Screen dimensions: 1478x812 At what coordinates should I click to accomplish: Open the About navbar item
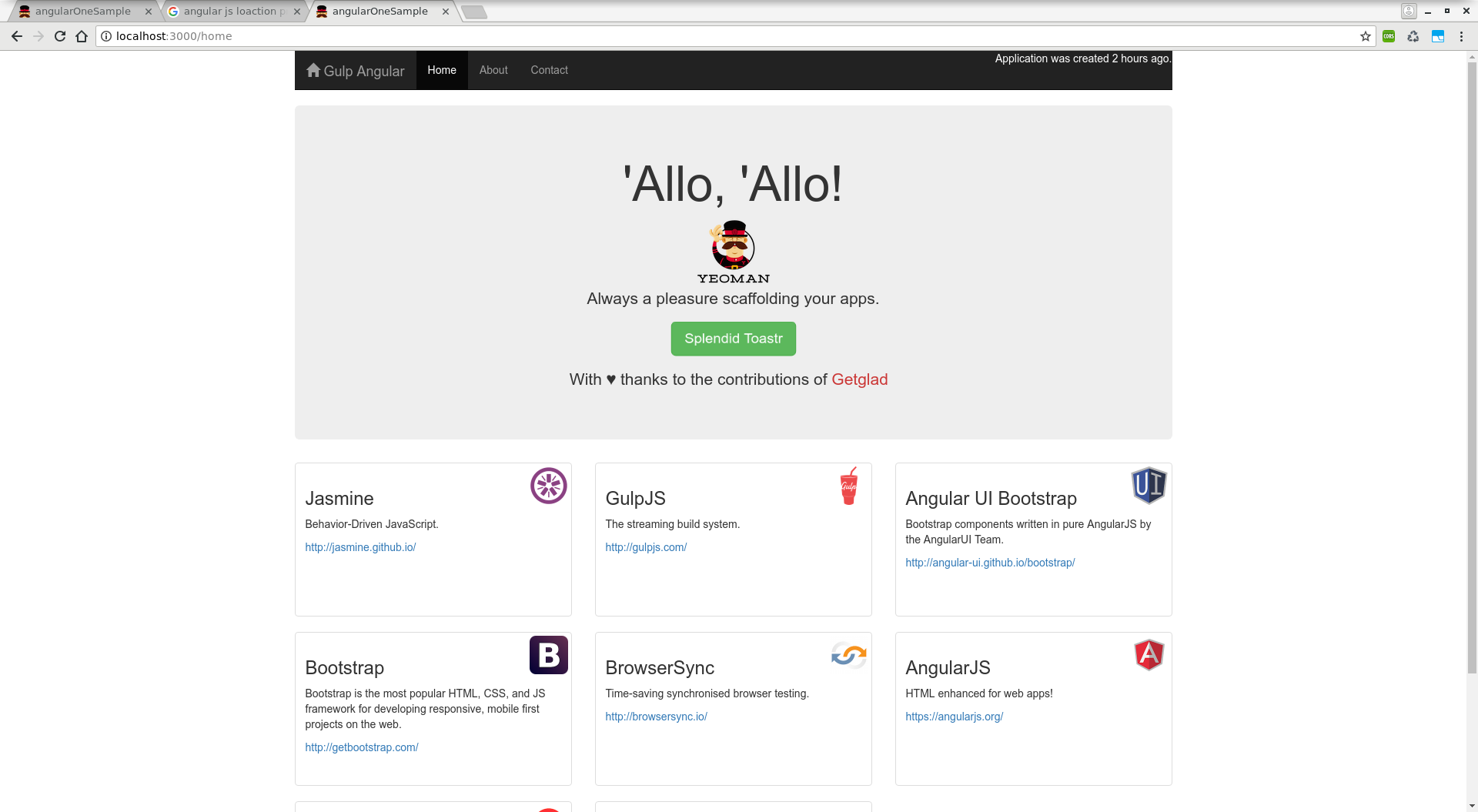[493, 70]
